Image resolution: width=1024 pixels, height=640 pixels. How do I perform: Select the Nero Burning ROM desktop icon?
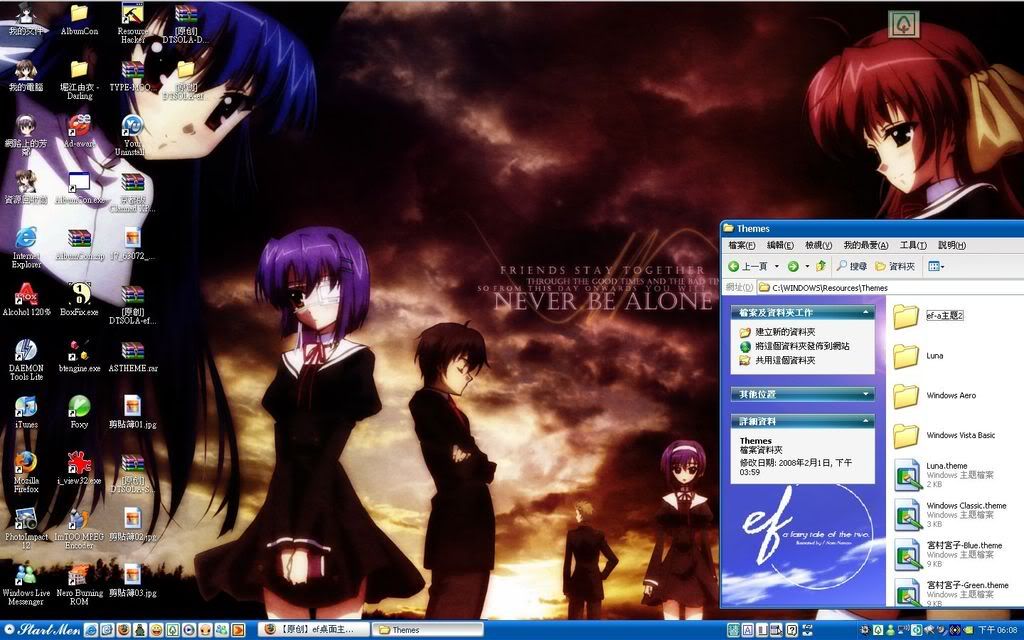click(79, 584)
